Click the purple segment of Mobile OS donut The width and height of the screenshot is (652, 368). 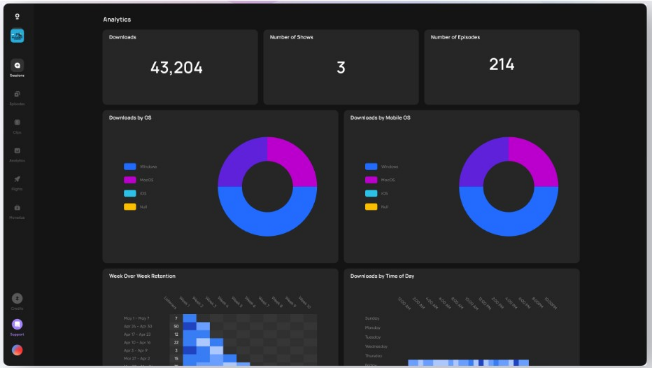coord(482,161)
